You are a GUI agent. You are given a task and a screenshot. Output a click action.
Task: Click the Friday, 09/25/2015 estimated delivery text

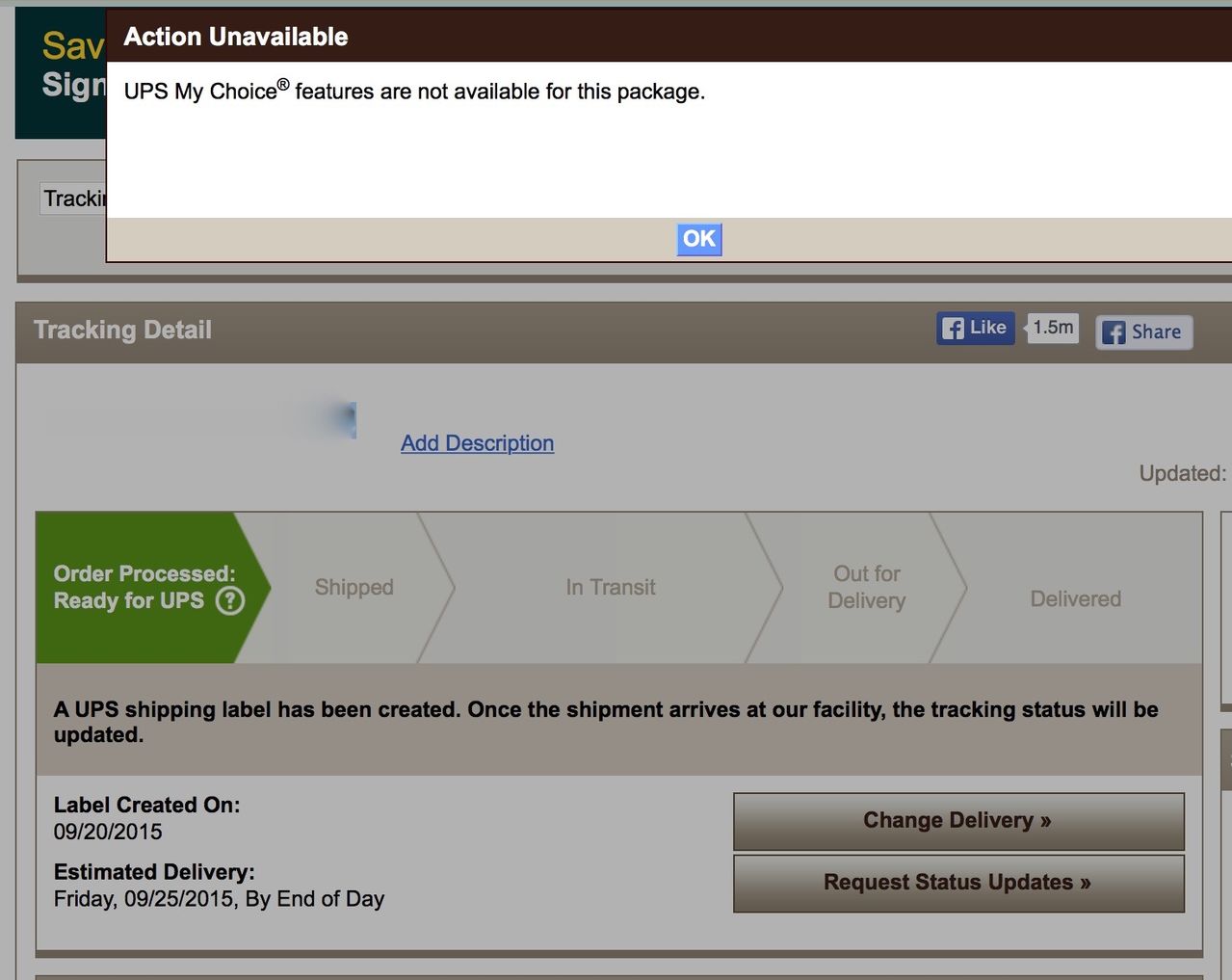219,899
